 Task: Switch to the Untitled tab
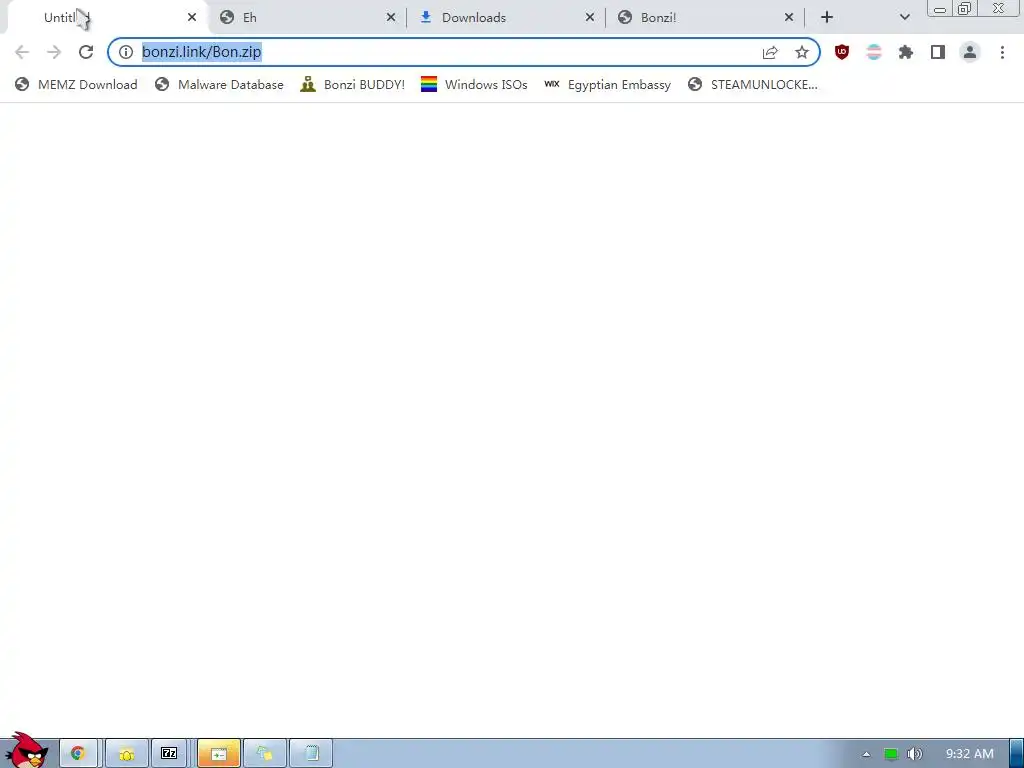pos(108,18)
